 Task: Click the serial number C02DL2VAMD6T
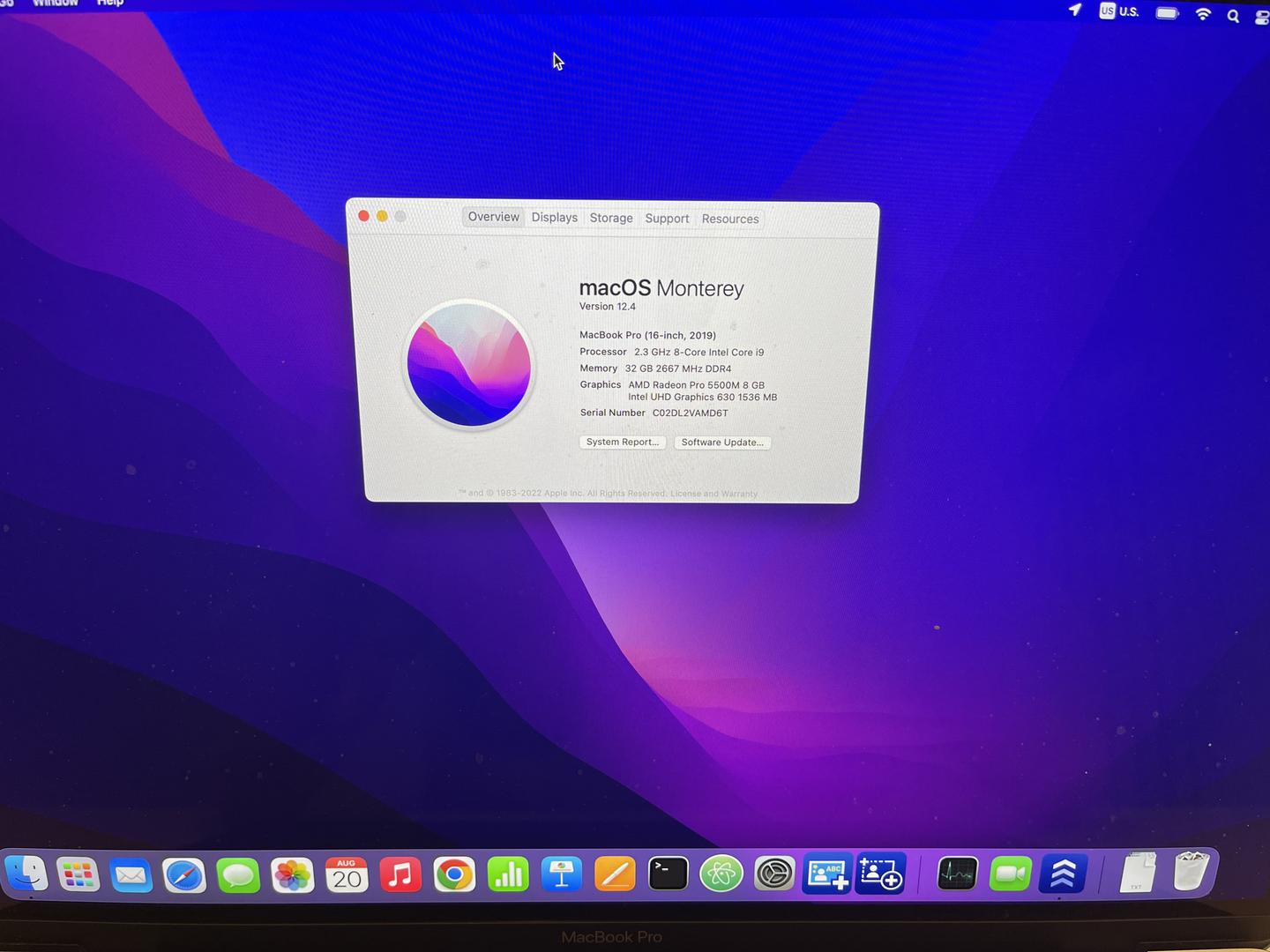pos(690,413)
